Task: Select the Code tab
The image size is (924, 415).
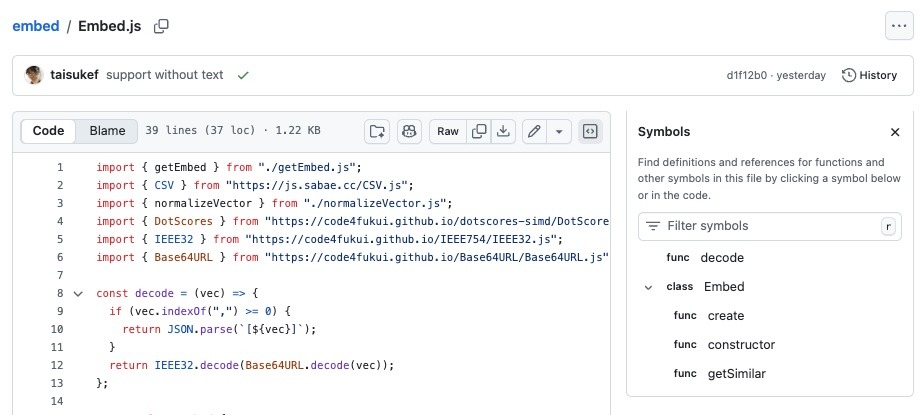Action: [48, 131]
